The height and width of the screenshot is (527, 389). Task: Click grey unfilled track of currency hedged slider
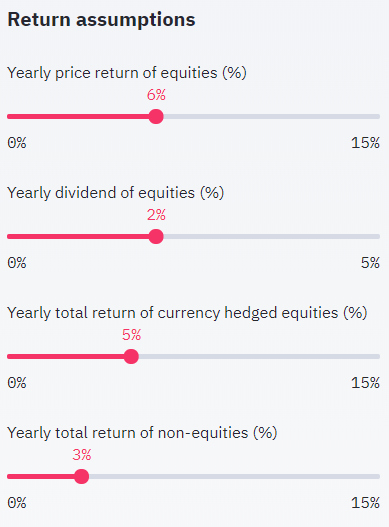[259, 356]
